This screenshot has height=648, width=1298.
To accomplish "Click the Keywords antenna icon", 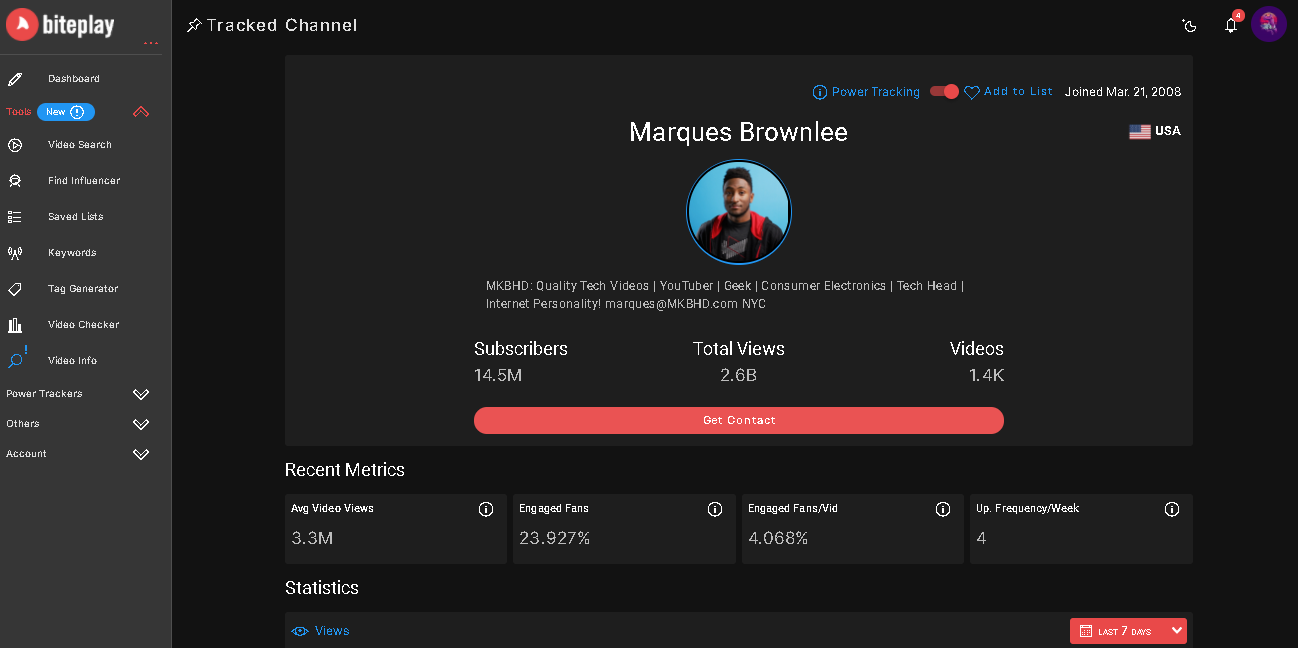I will coord(15,253).
